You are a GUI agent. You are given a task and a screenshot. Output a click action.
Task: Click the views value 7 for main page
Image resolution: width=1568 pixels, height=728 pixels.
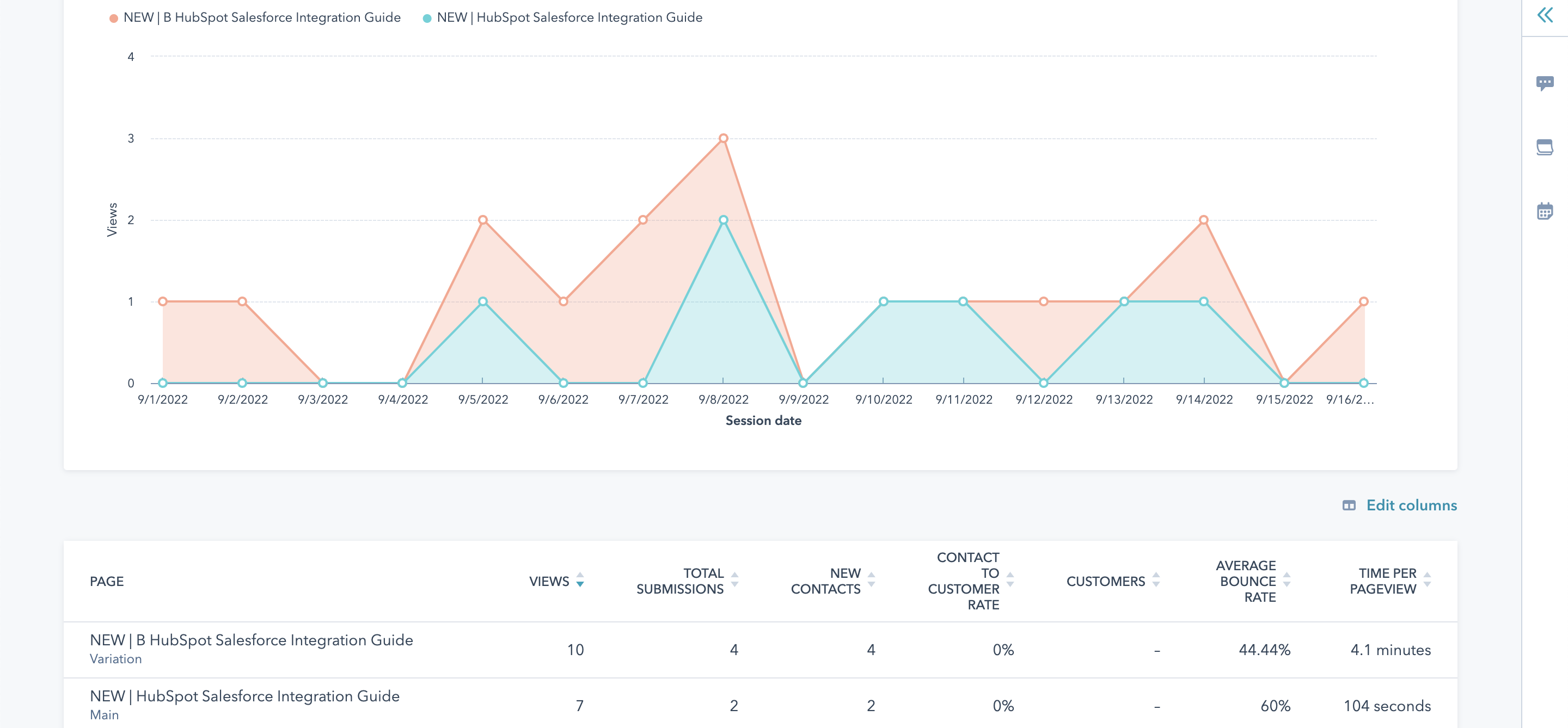(579, 706)
